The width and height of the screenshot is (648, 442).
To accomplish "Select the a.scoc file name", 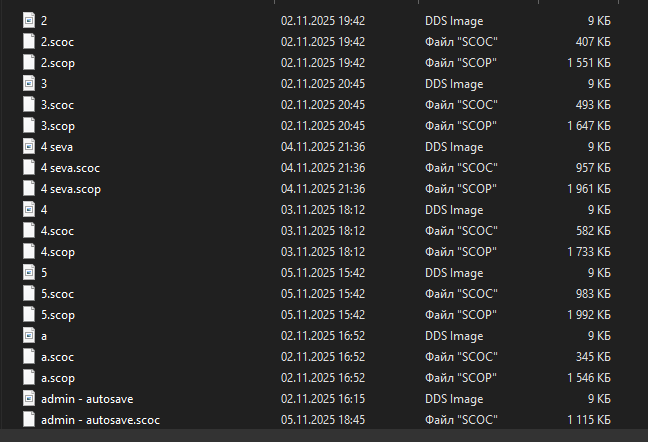I will tap(58, 356).
